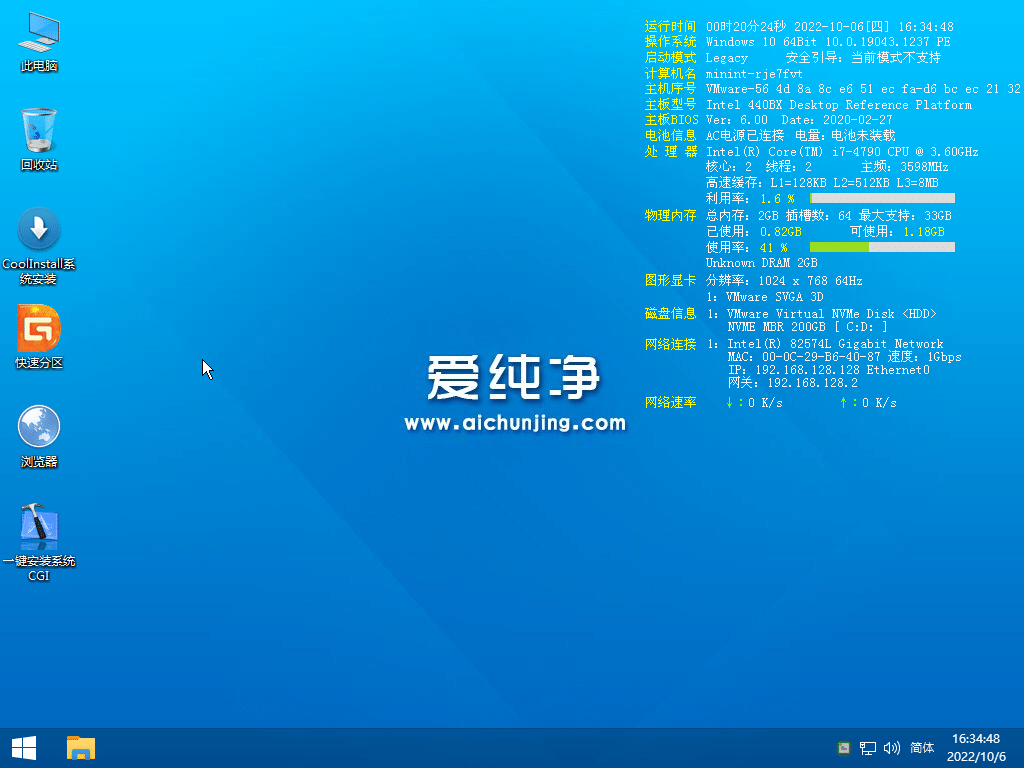Open the volume control speaker icon
The width and height of the screenshot is (1024, 768).
coord(891,747)
